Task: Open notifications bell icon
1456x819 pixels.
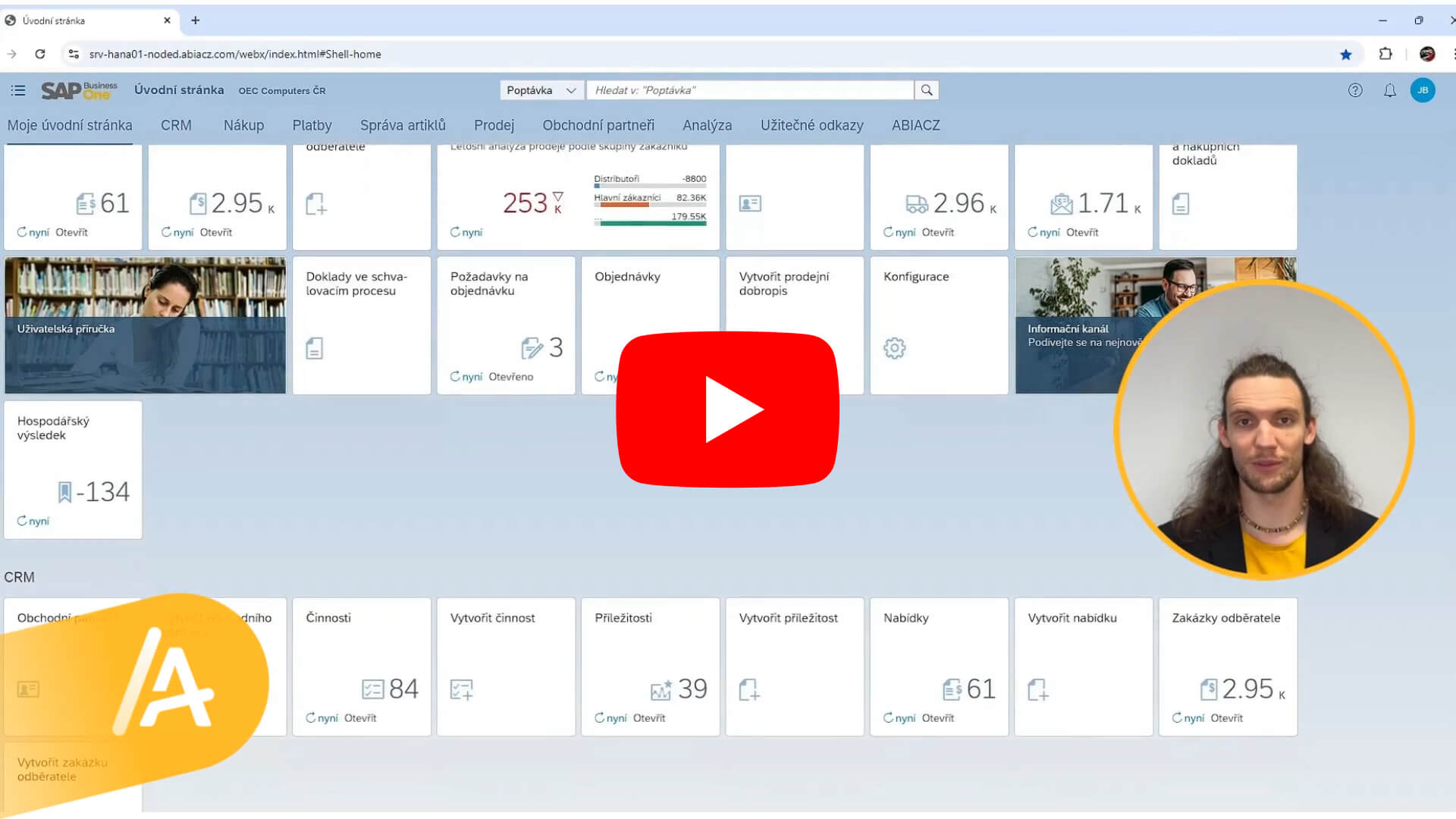Action: coord(1389,90)
